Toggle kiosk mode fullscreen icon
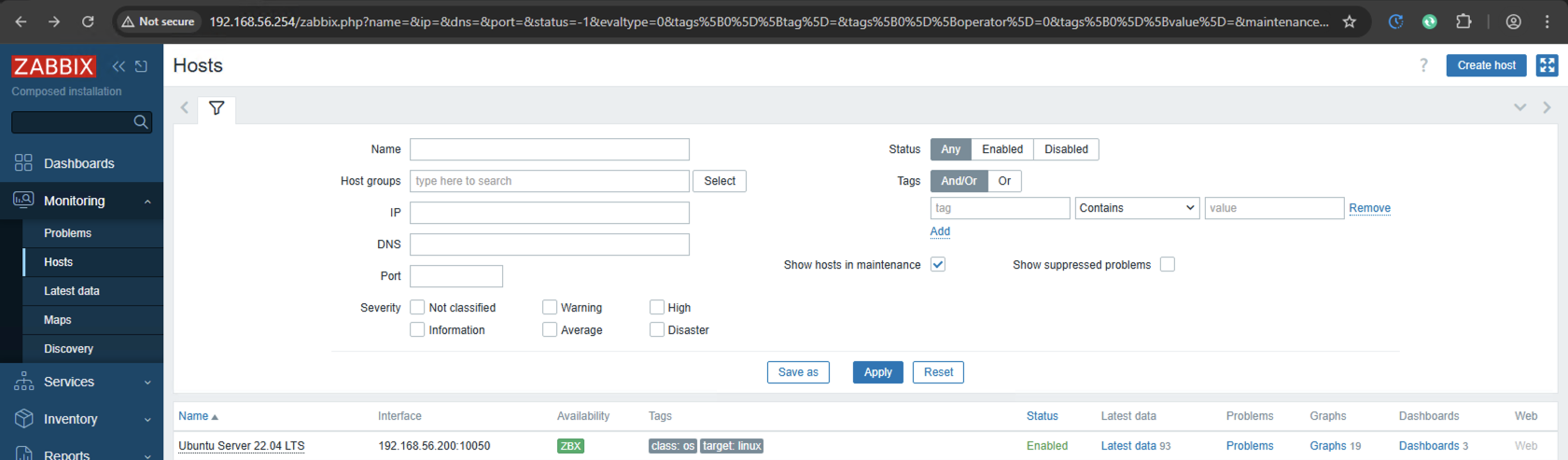The image size is (1568, 460). [x=1547, y=65]
